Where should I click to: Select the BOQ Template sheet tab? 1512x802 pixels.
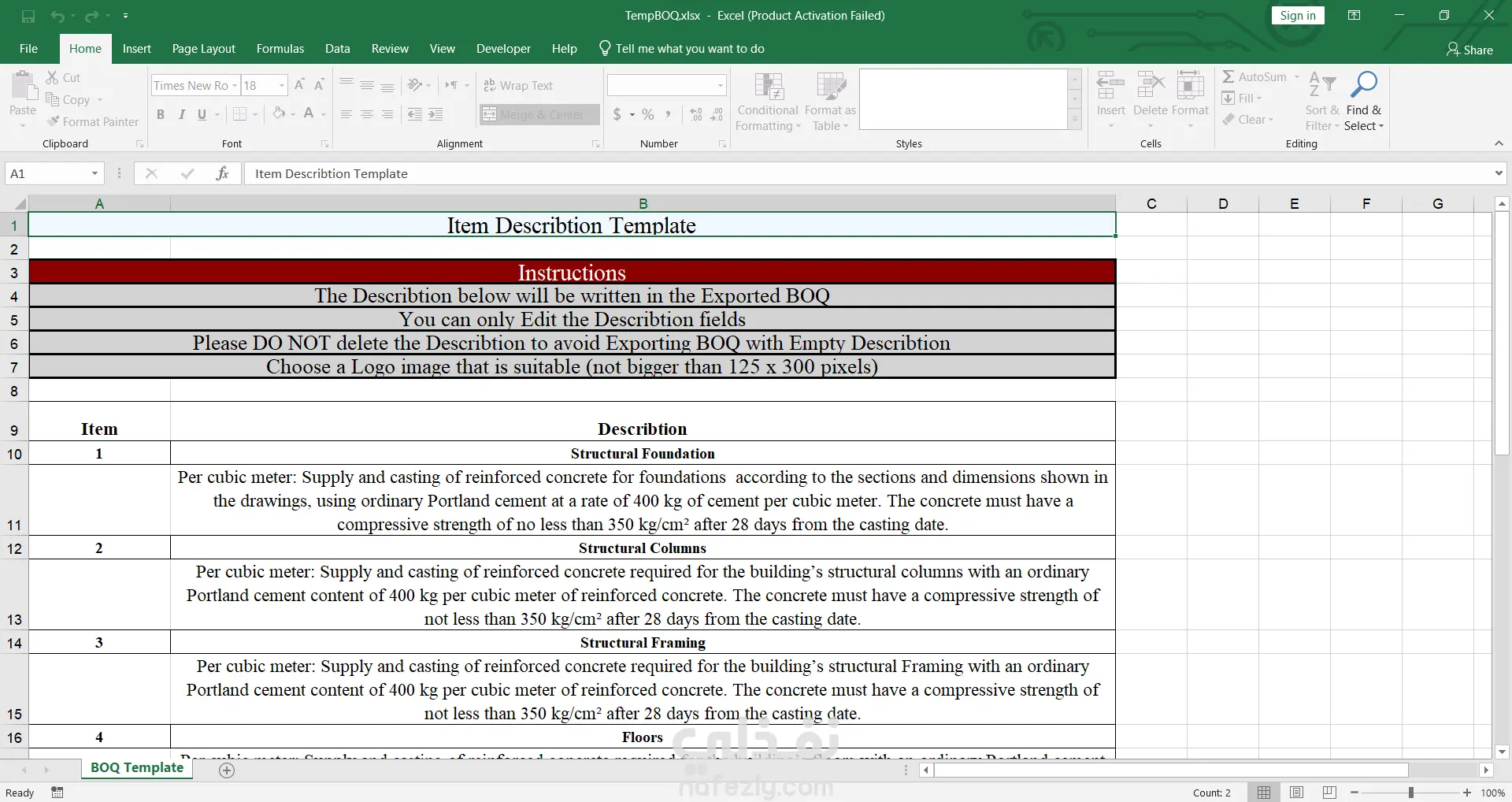click(x=137, y=768)
